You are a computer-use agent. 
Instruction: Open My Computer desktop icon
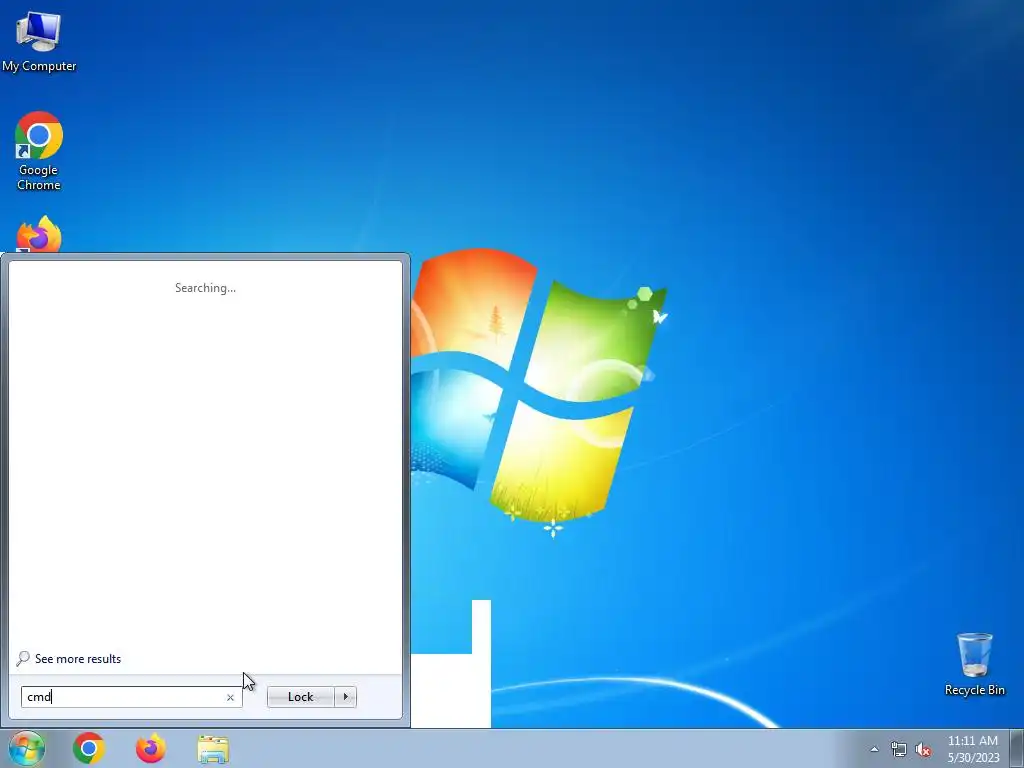pos(39,41)
